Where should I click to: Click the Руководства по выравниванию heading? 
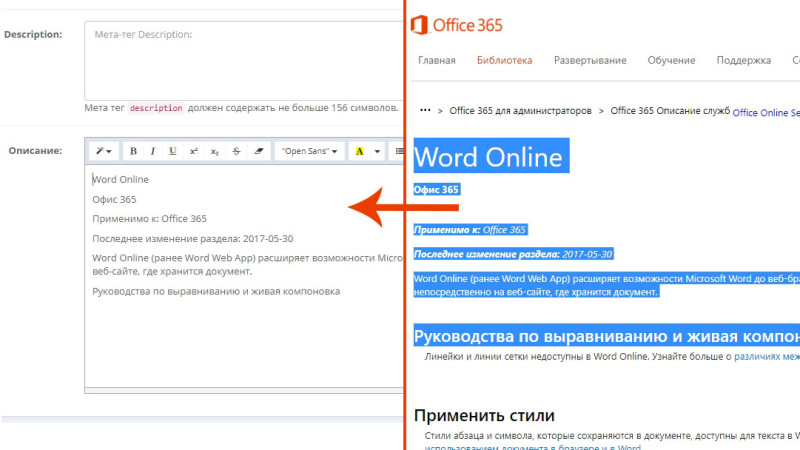tap(607, 336)
